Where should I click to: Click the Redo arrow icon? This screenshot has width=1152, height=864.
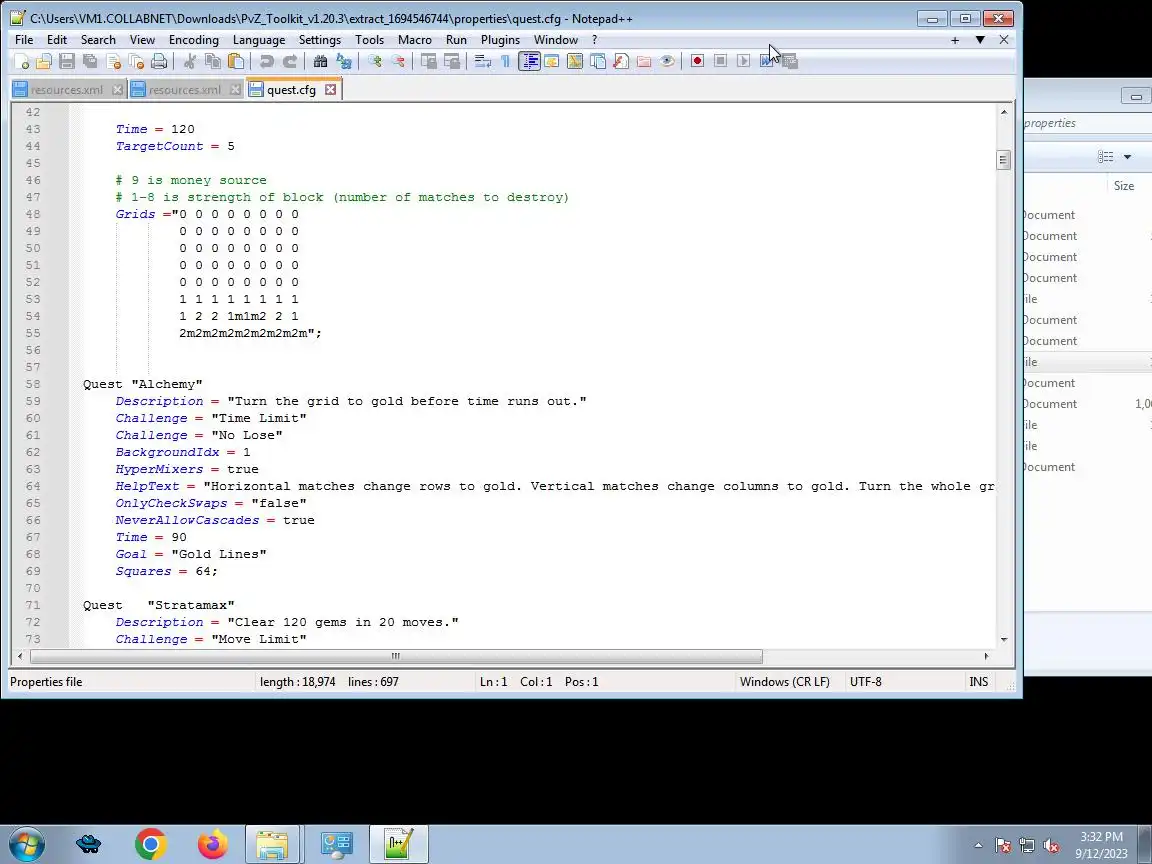pyautogui.click(x=290, y=61)
